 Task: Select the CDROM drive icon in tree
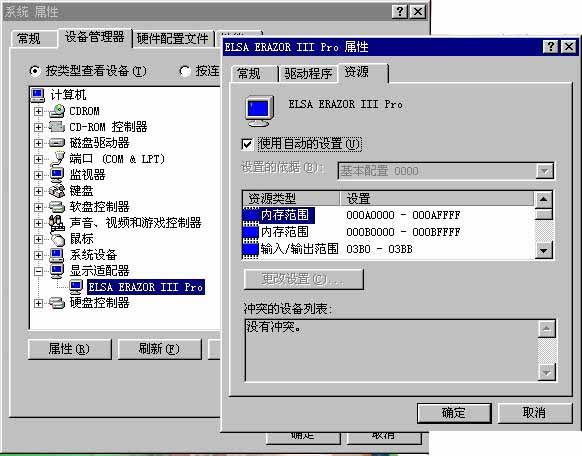(x=57, y=111)
